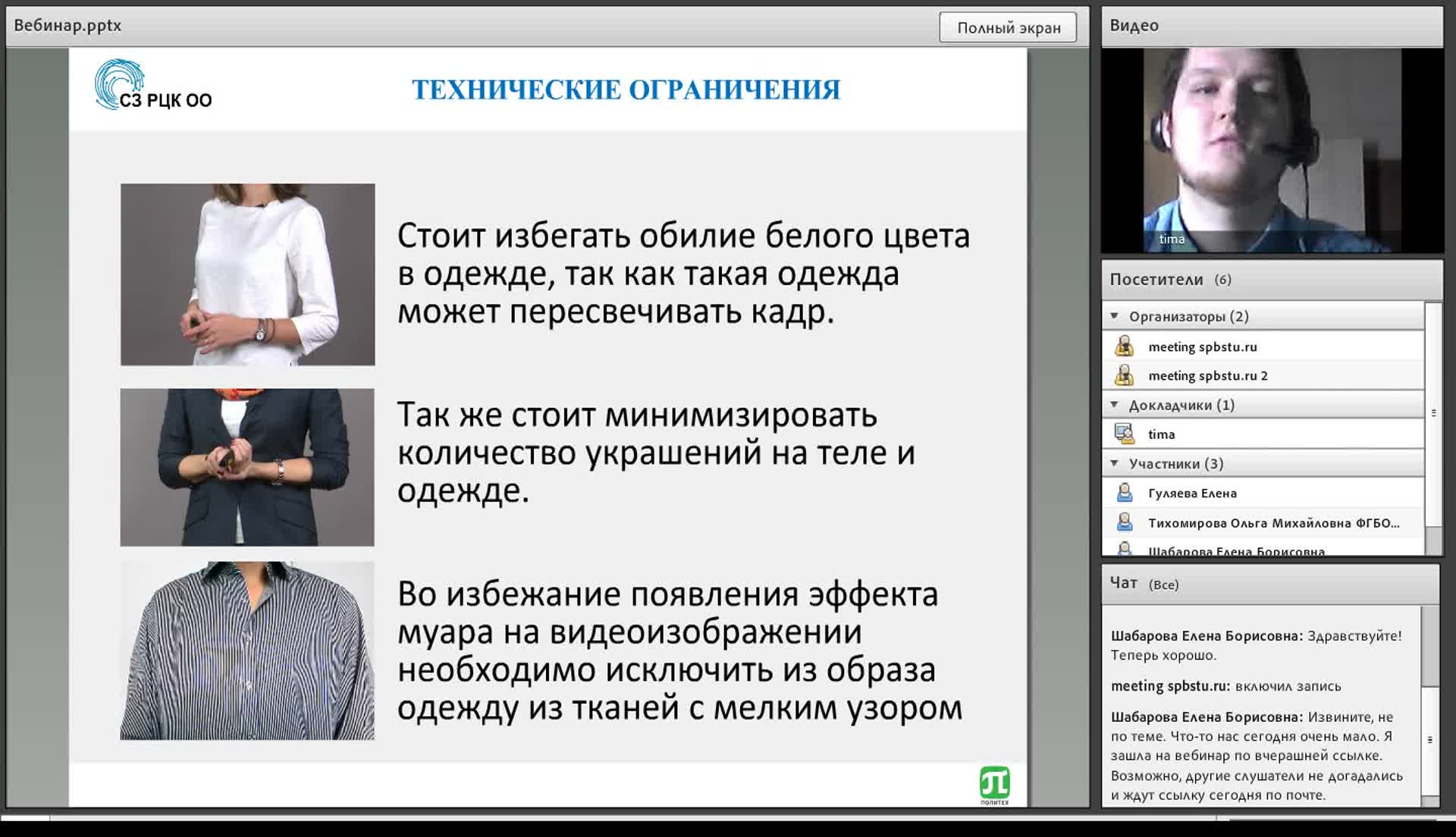The width and height of the screenshot is (1456, 837).
Task: Click the СЗ РЦК ОО logo on the slide
Action: 152,85
